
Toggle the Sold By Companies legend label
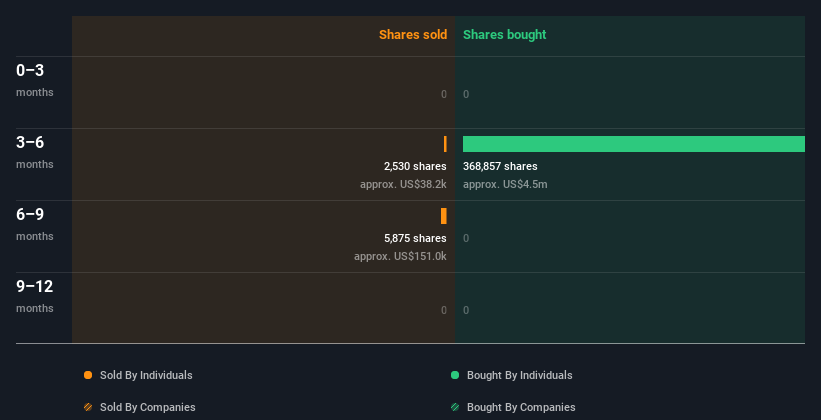(147, 407)
